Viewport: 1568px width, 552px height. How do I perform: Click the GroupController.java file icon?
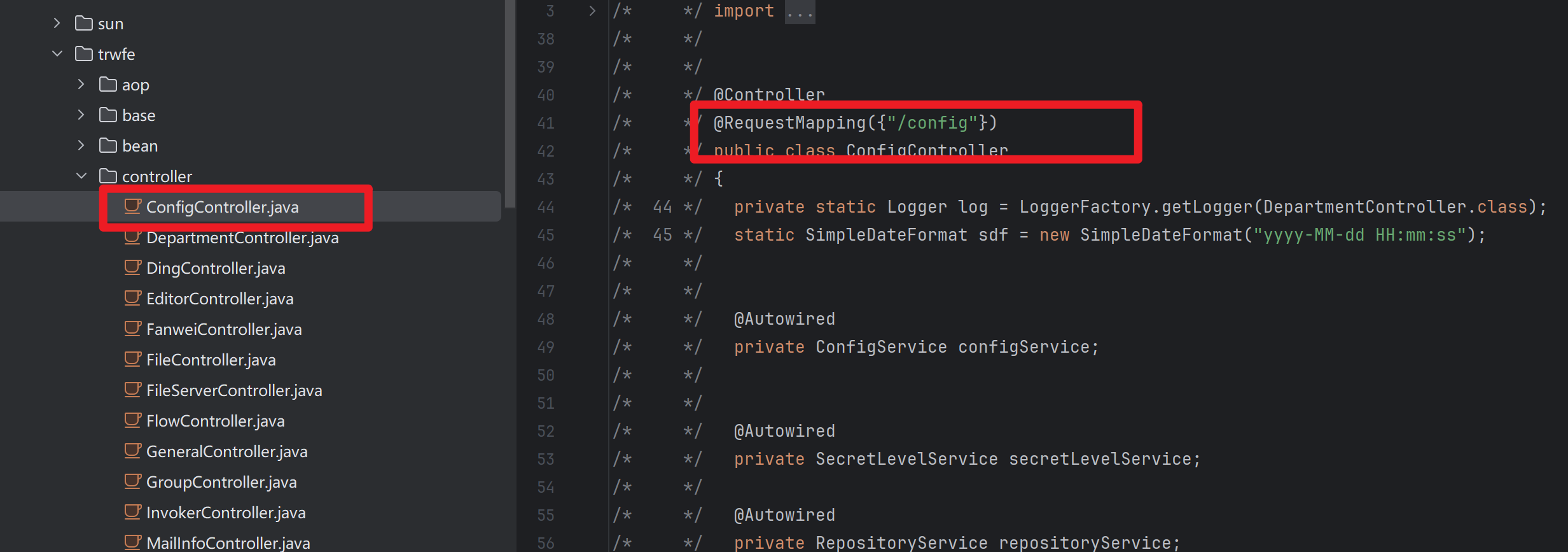click(132, 482)
